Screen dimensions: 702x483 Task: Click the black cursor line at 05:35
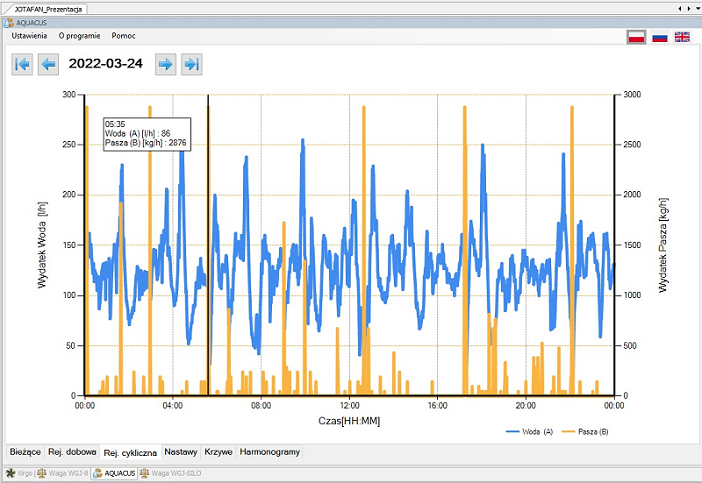coord(208,245)
